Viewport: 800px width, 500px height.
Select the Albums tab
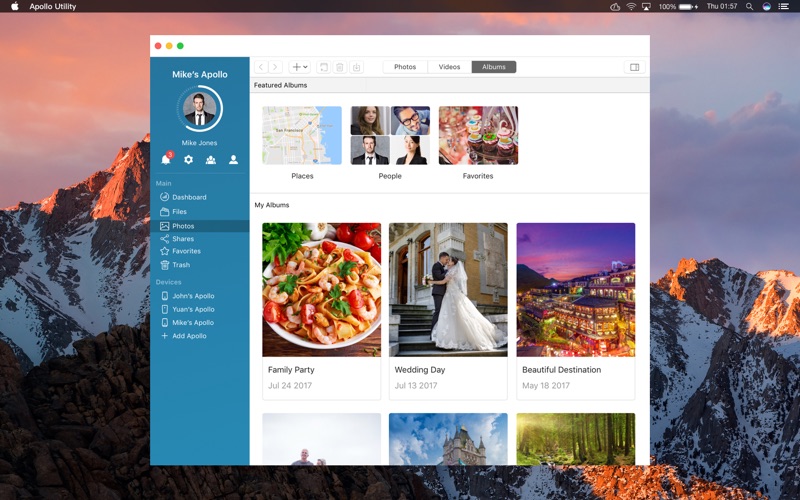click(x=494, y=67)
